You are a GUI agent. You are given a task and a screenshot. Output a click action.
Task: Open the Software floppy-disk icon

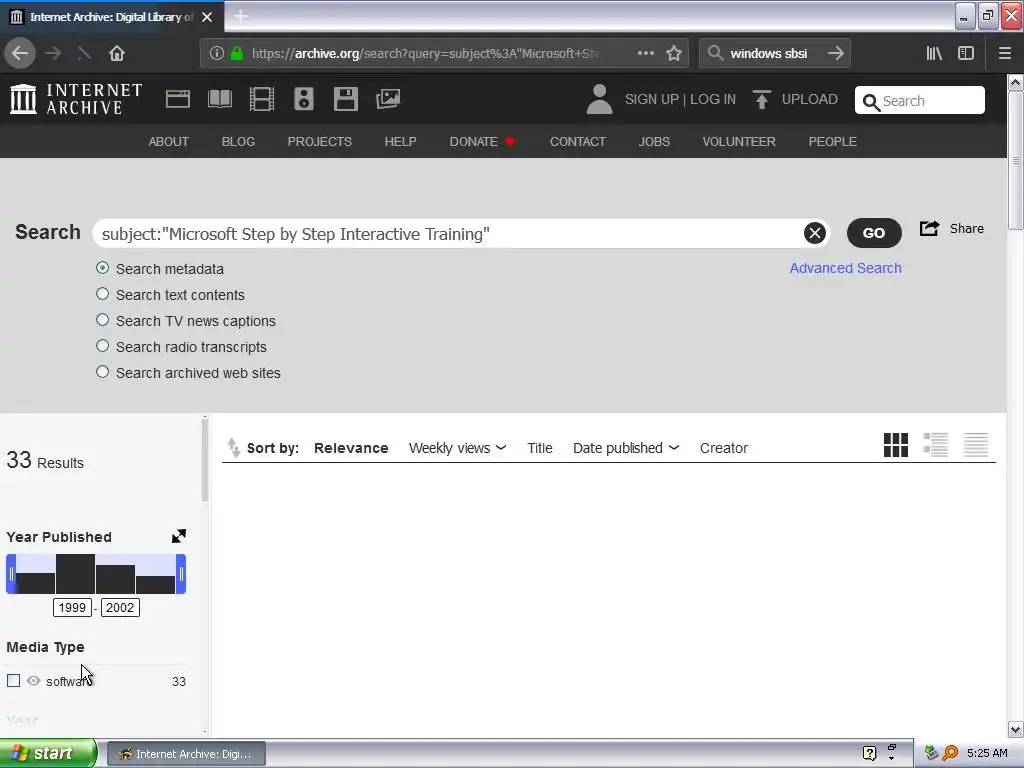pyautogui.click(x=345, y=99)
